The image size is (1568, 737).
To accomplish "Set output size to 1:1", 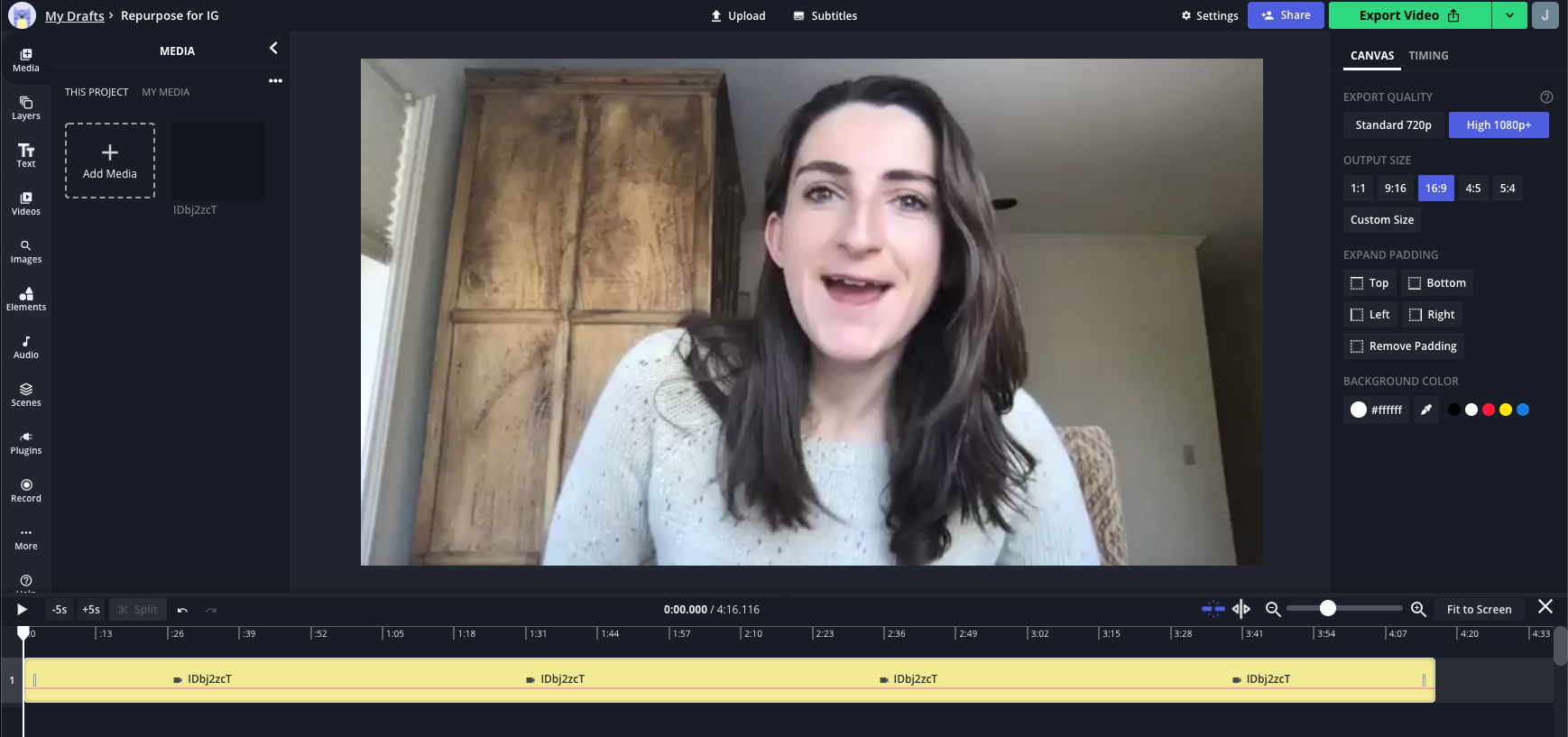I will (x=1358, y=189).
